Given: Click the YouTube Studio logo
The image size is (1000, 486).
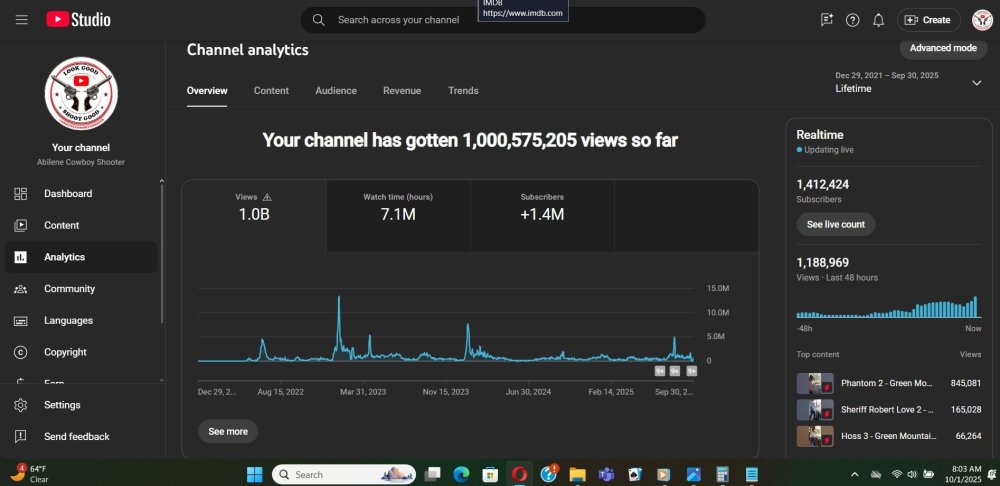Looking at the screenshot, I should (x=78, y=20).
